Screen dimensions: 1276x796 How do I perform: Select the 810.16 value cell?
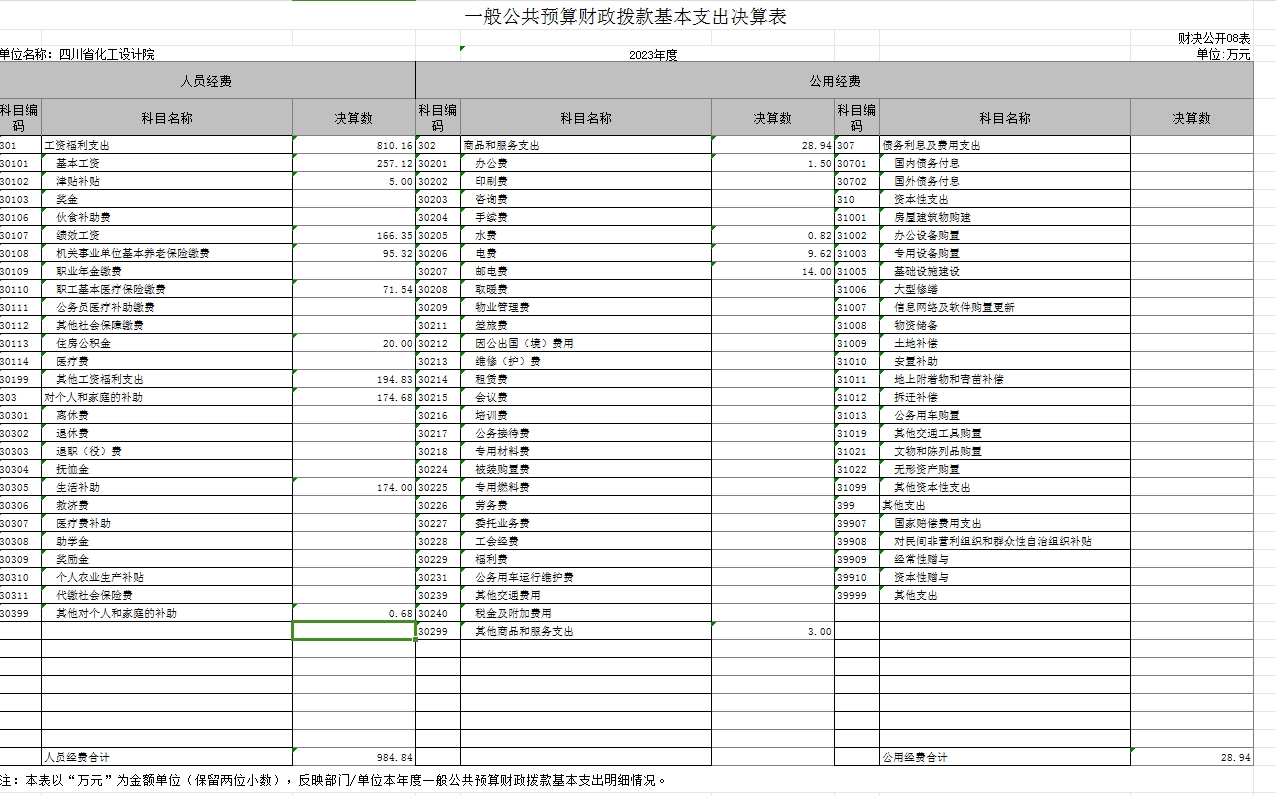coord(354,145)
